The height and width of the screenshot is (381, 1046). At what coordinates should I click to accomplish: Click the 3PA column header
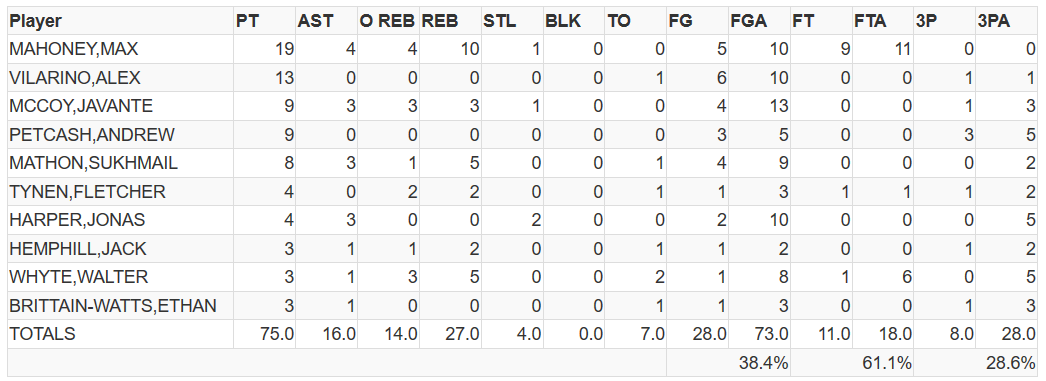995,21
